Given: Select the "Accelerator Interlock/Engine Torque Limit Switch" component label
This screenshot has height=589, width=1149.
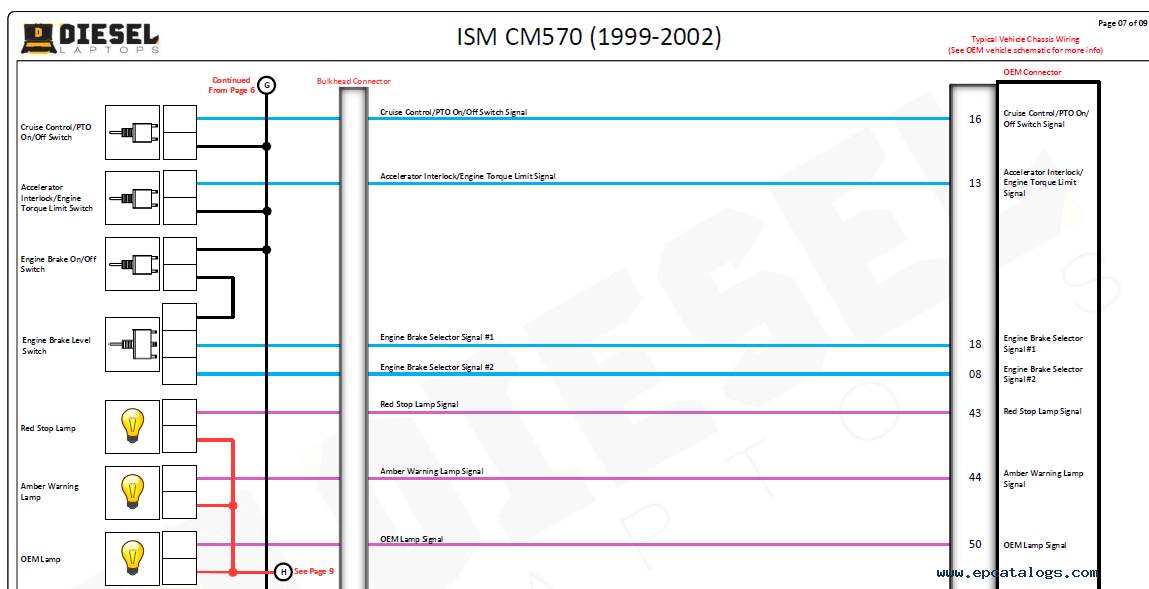Looking at the screenshot, I should (x=57, y=198).
